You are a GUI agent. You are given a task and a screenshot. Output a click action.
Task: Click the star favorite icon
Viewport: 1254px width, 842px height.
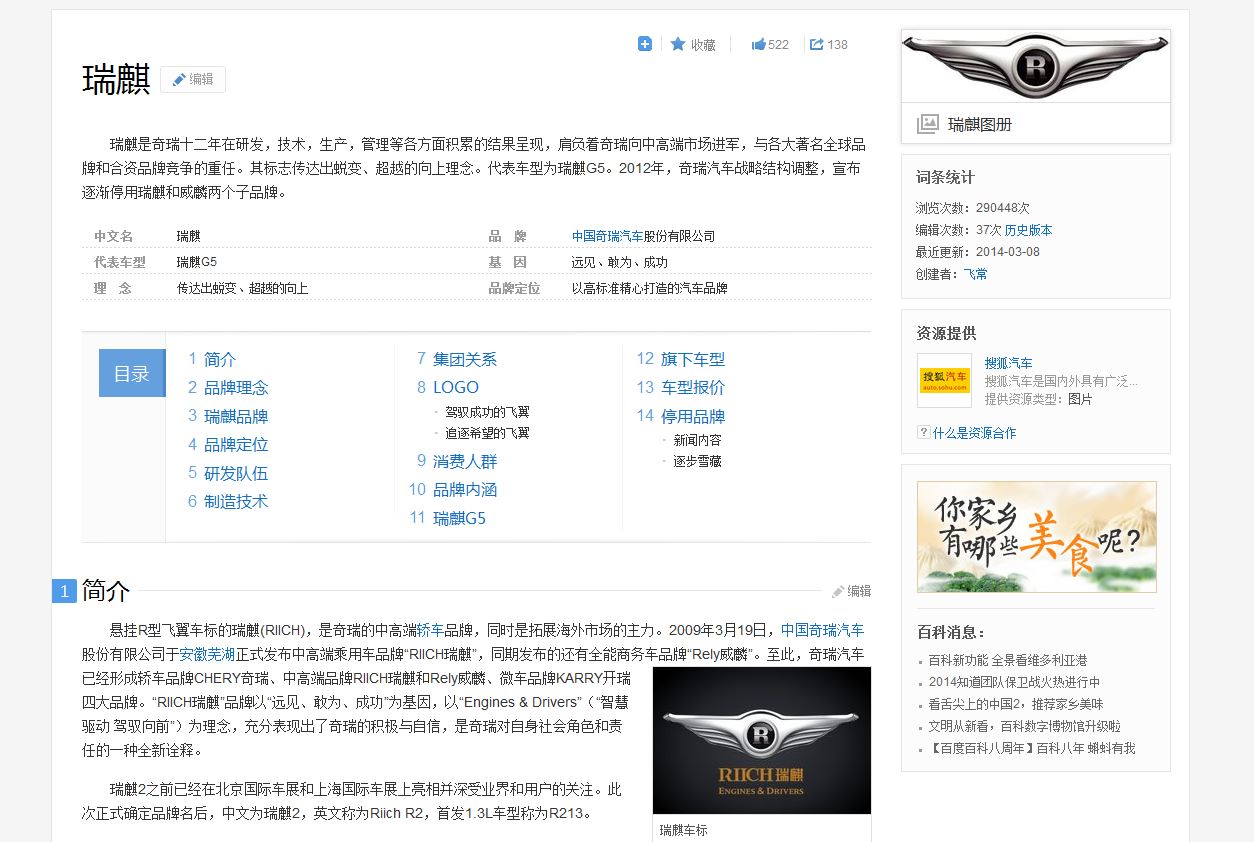click(x=678, y=44)
